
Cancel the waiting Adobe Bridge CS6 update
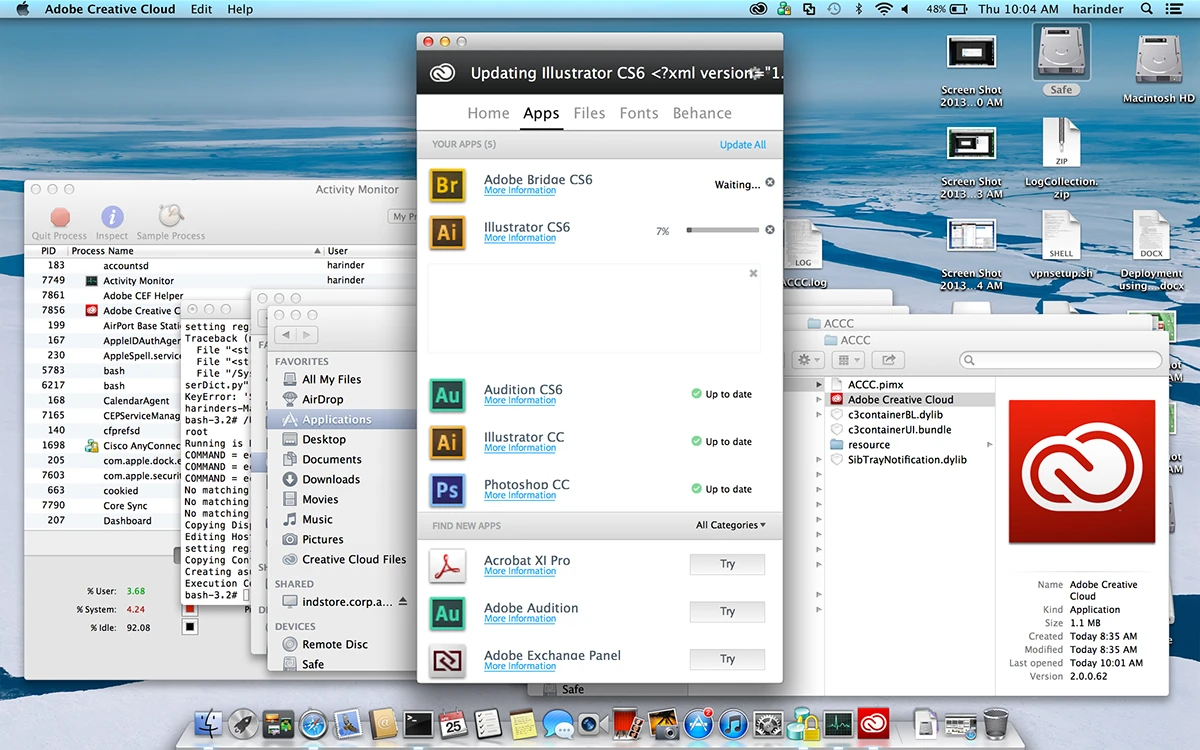(x=770, y=183)
